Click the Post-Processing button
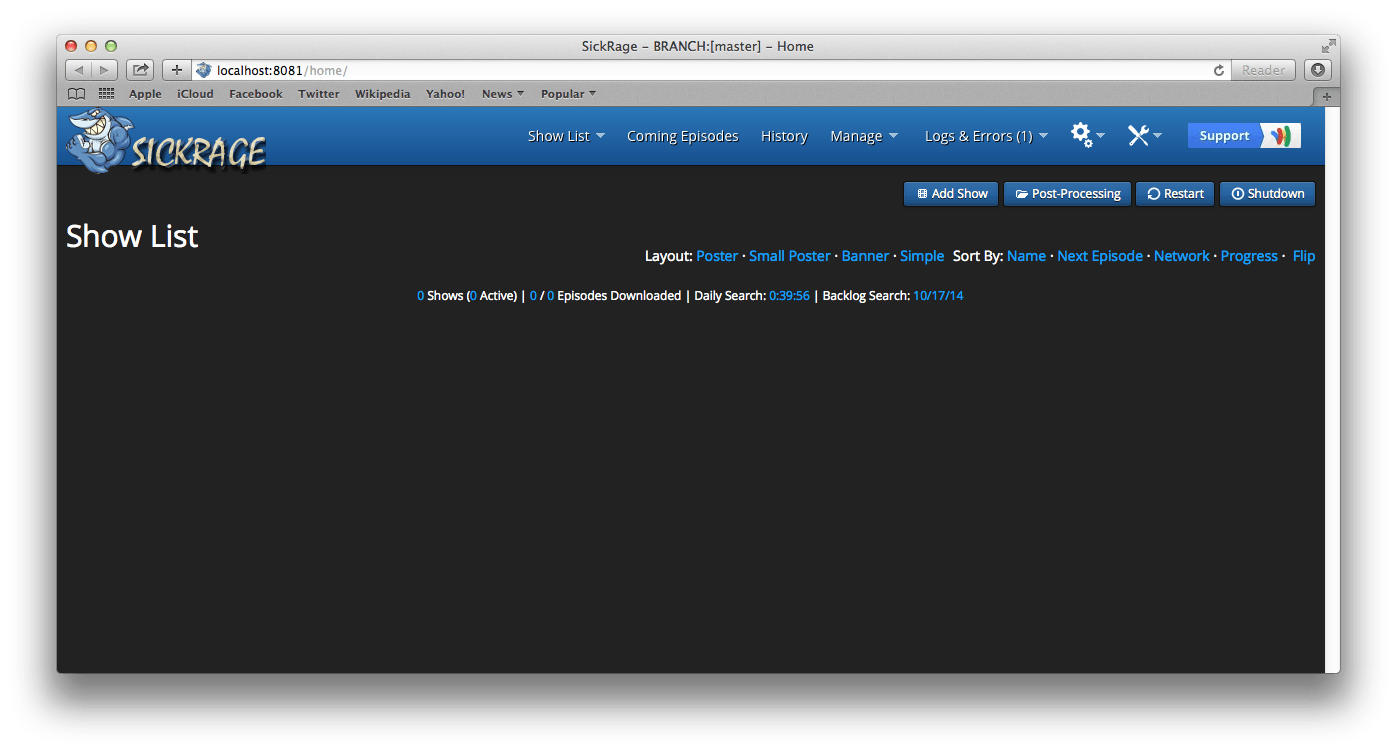The width and height of the screenshot is (1397, 752). (1067, 194)
